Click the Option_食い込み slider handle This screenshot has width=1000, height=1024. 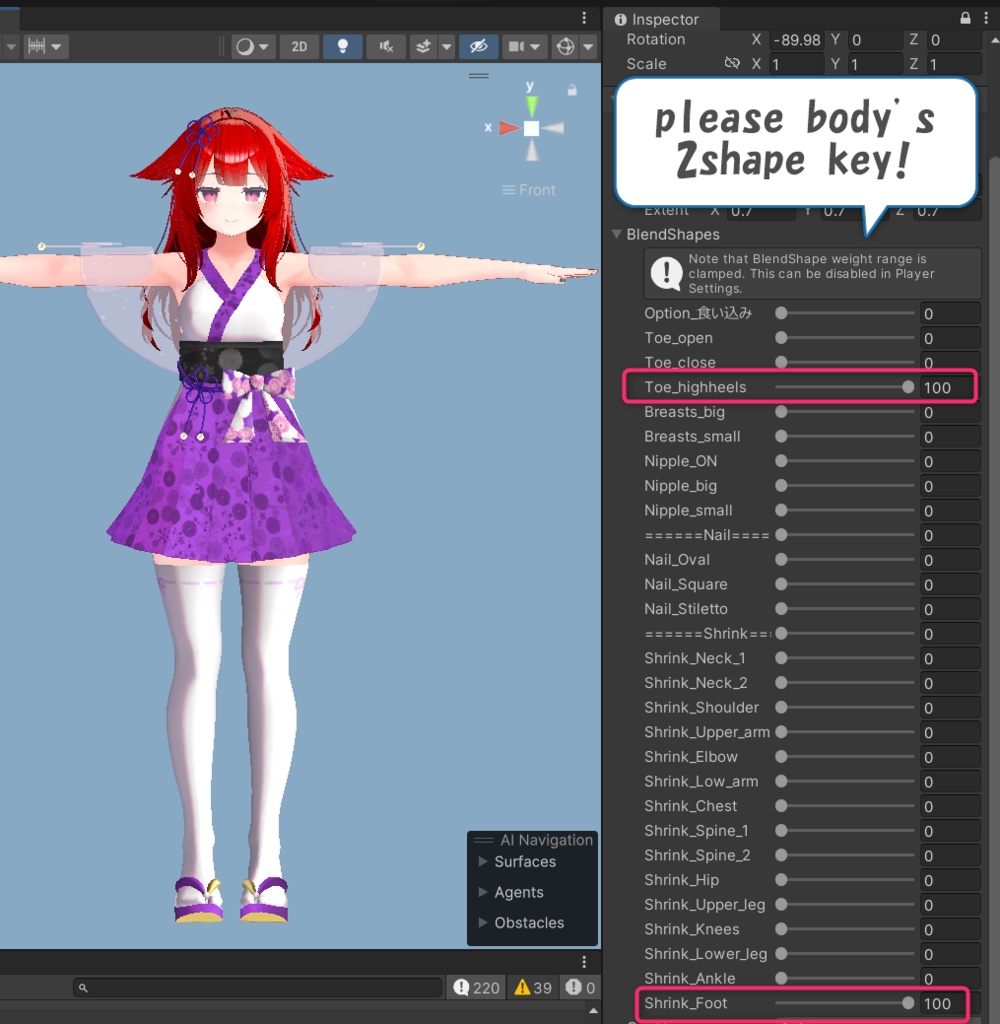coord(781,313)
